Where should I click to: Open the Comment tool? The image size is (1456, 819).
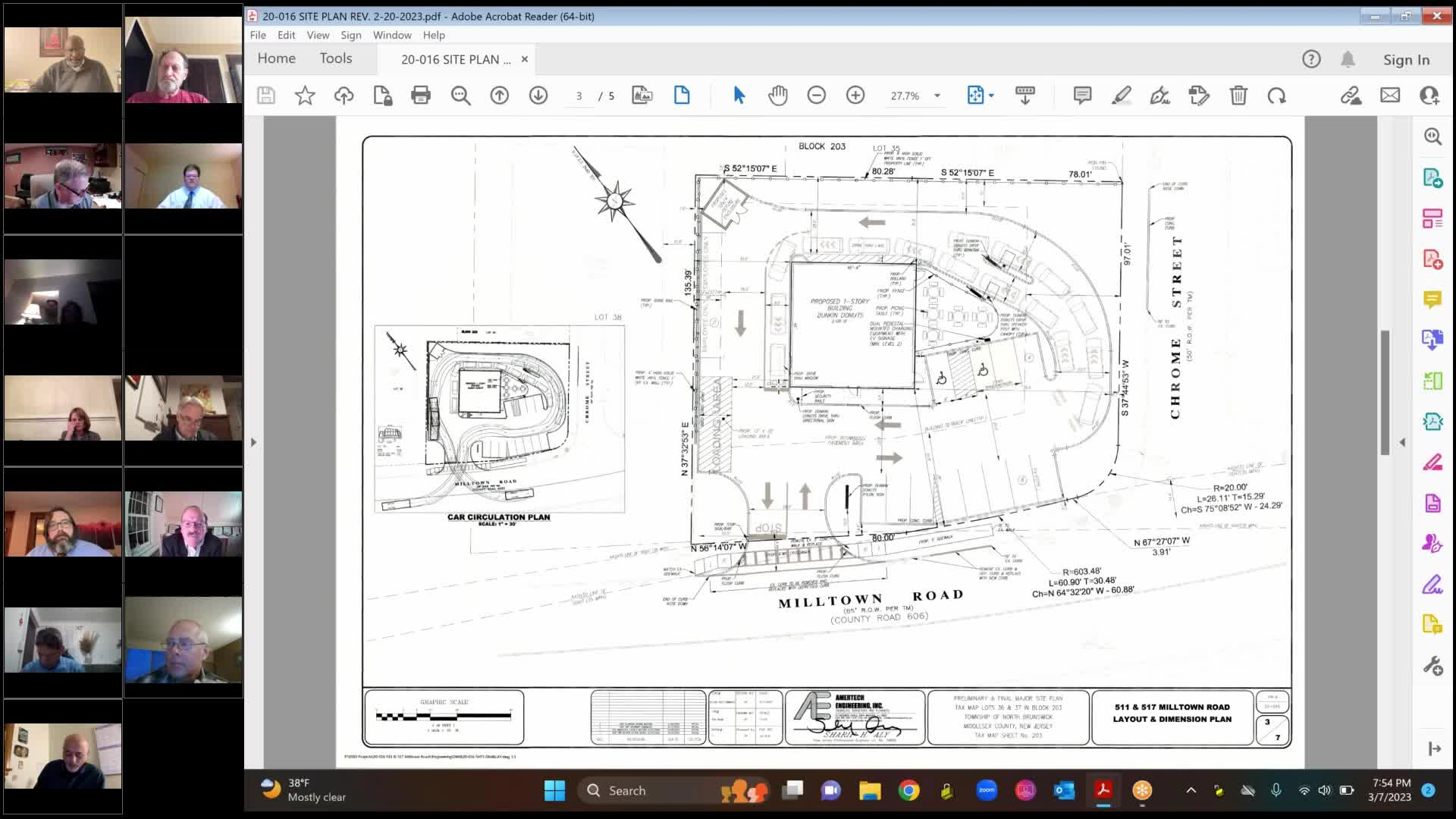pos(1082,96)
